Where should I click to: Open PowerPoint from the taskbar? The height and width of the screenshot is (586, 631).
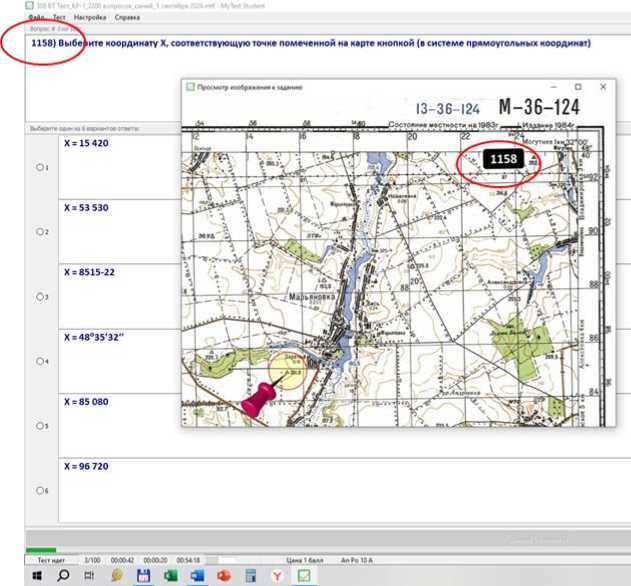(224, 576)
